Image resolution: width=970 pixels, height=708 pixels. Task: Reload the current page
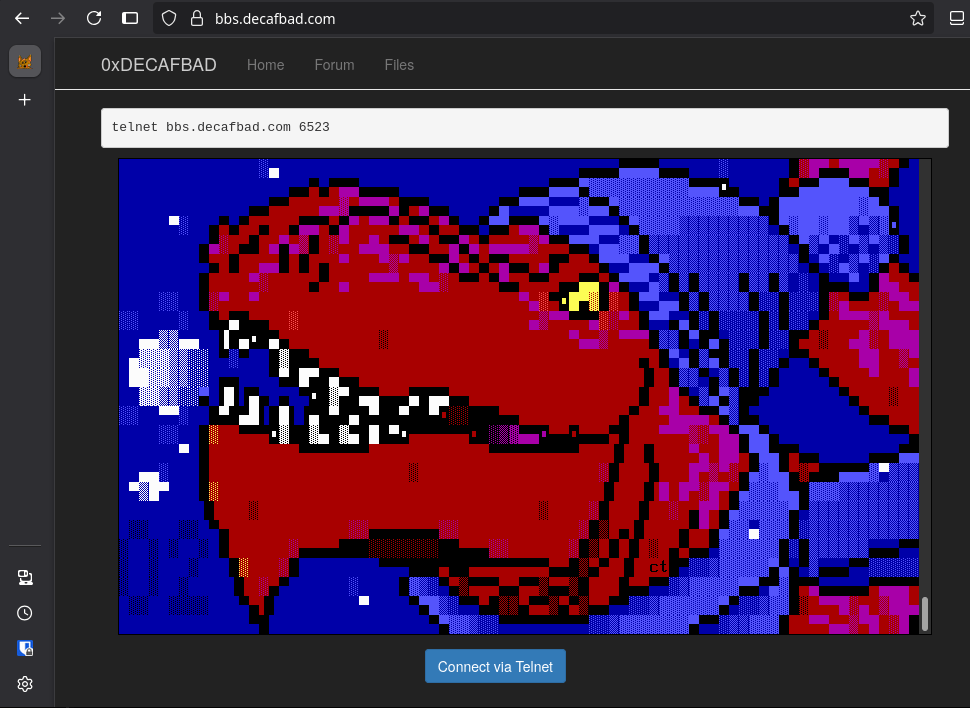pyautogui.click(x=94, y=18)
